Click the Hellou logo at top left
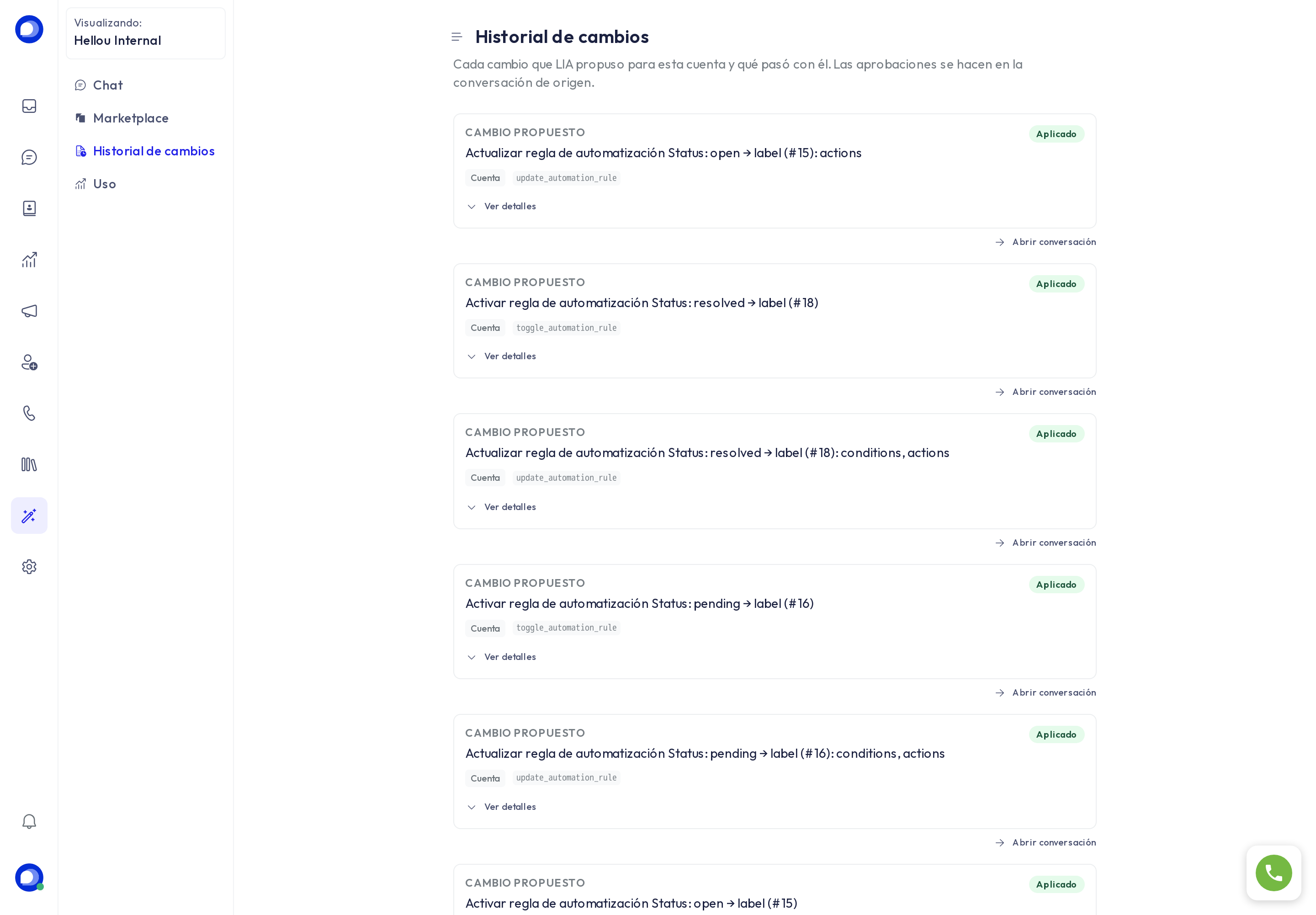 pos(29,29)
